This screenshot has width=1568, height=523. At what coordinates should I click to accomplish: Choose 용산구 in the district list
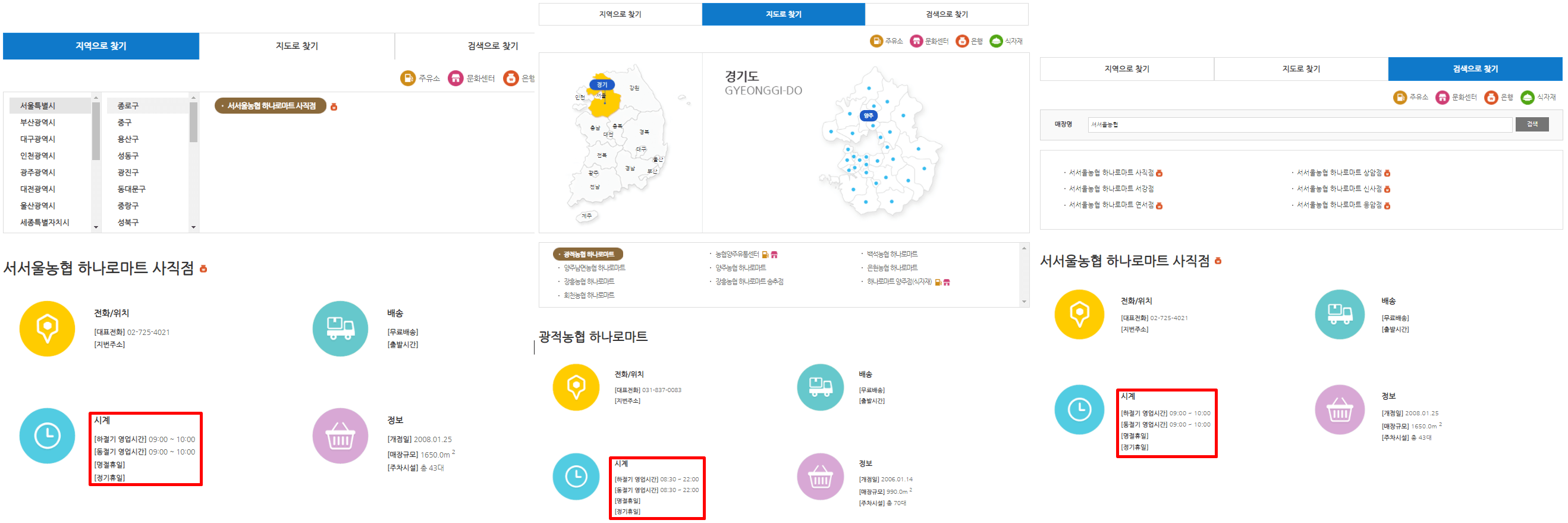click(x=128, y=139)
